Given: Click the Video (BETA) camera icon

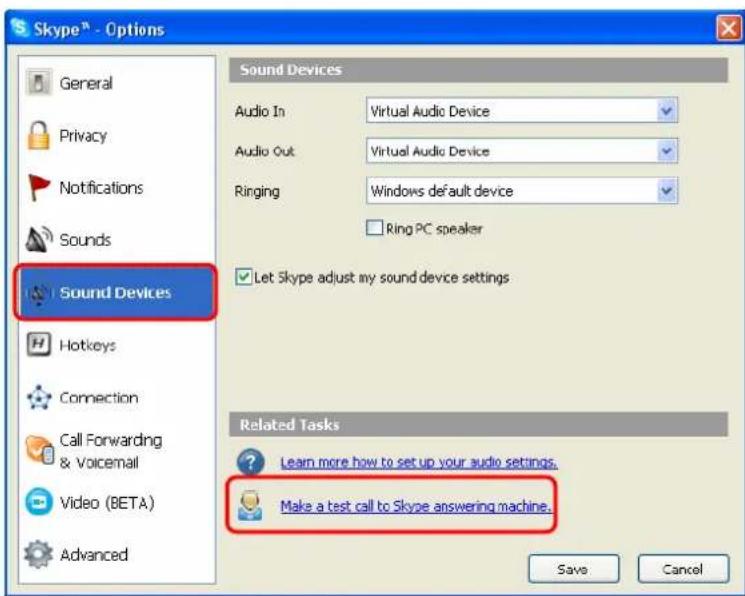Looking at the screenshot, I should pyautogui.click(x=38, y=502).
